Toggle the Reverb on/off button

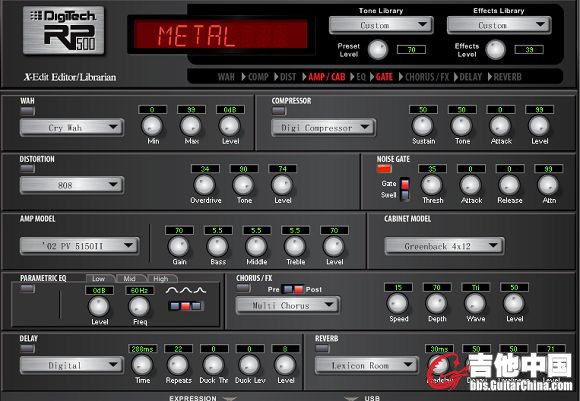point(322,348)
